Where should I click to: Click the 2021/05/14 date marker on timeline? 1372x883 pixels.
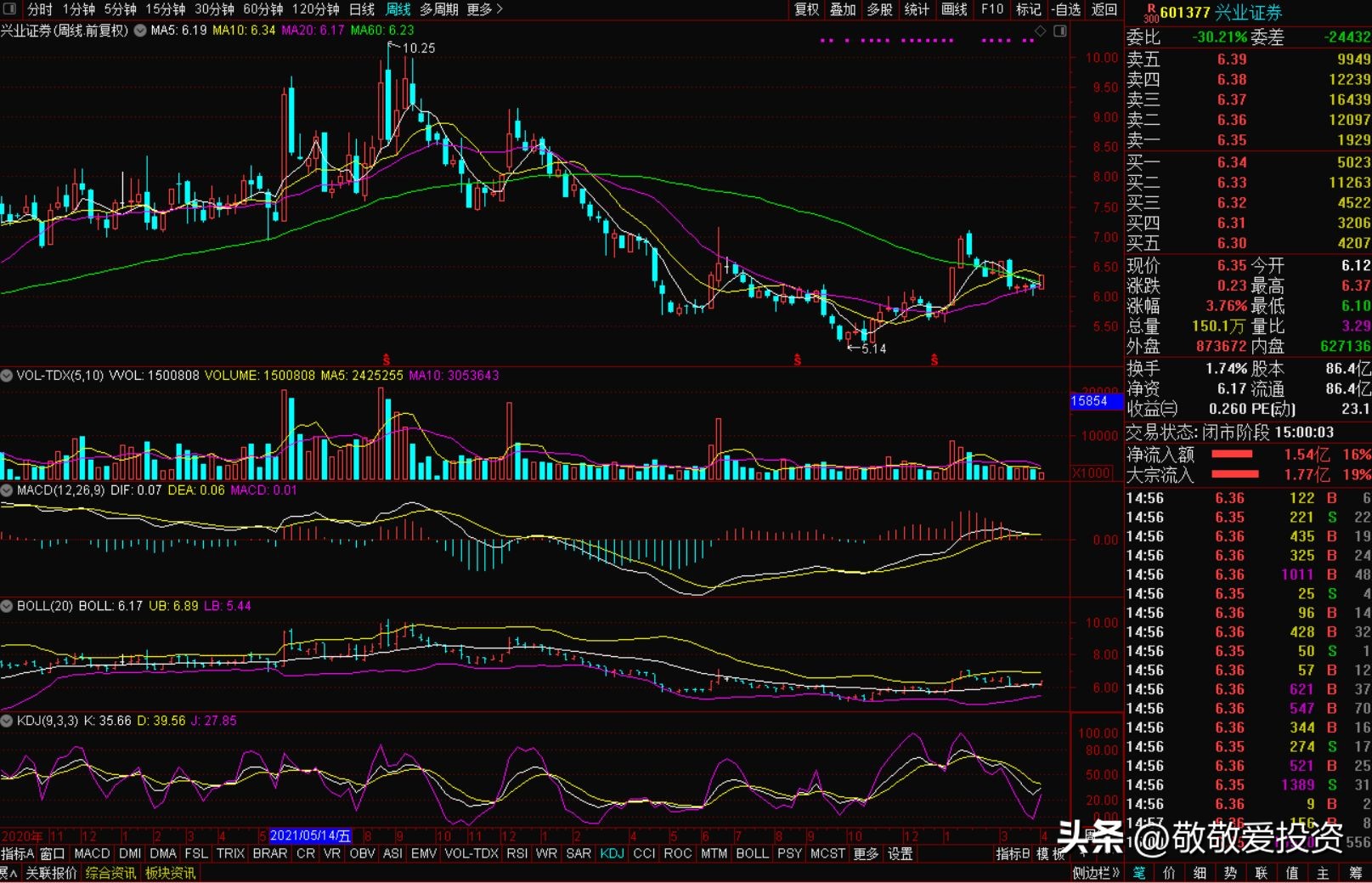[x=310, y=835]
